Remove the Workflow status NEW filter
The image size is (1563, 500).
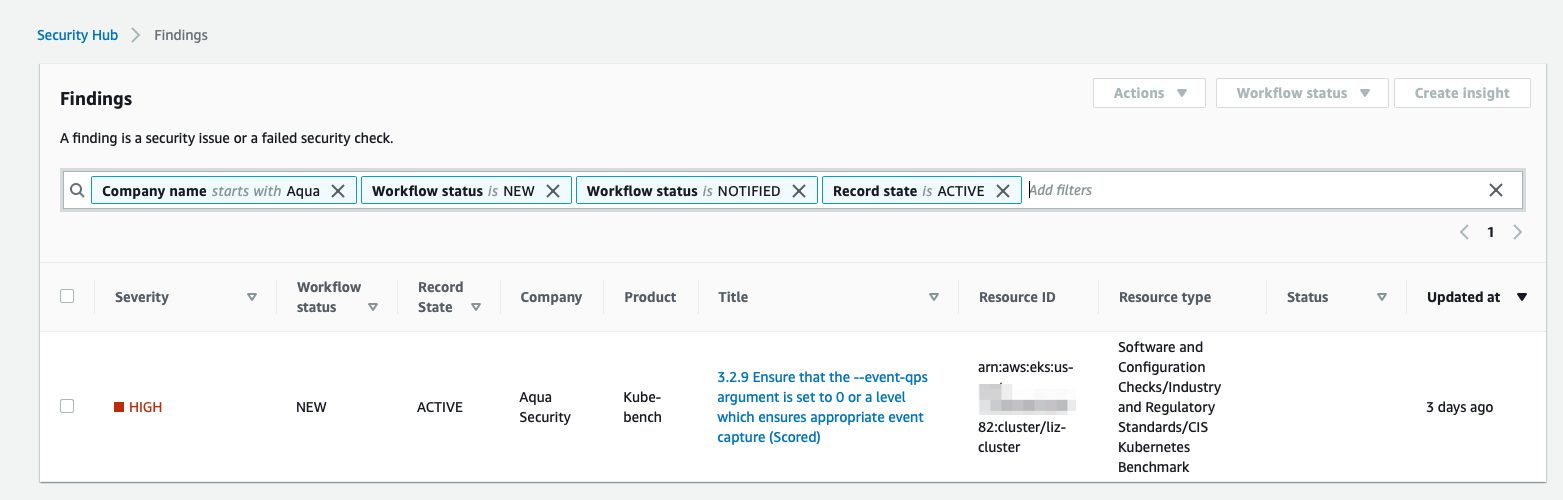tap(552, 191)
